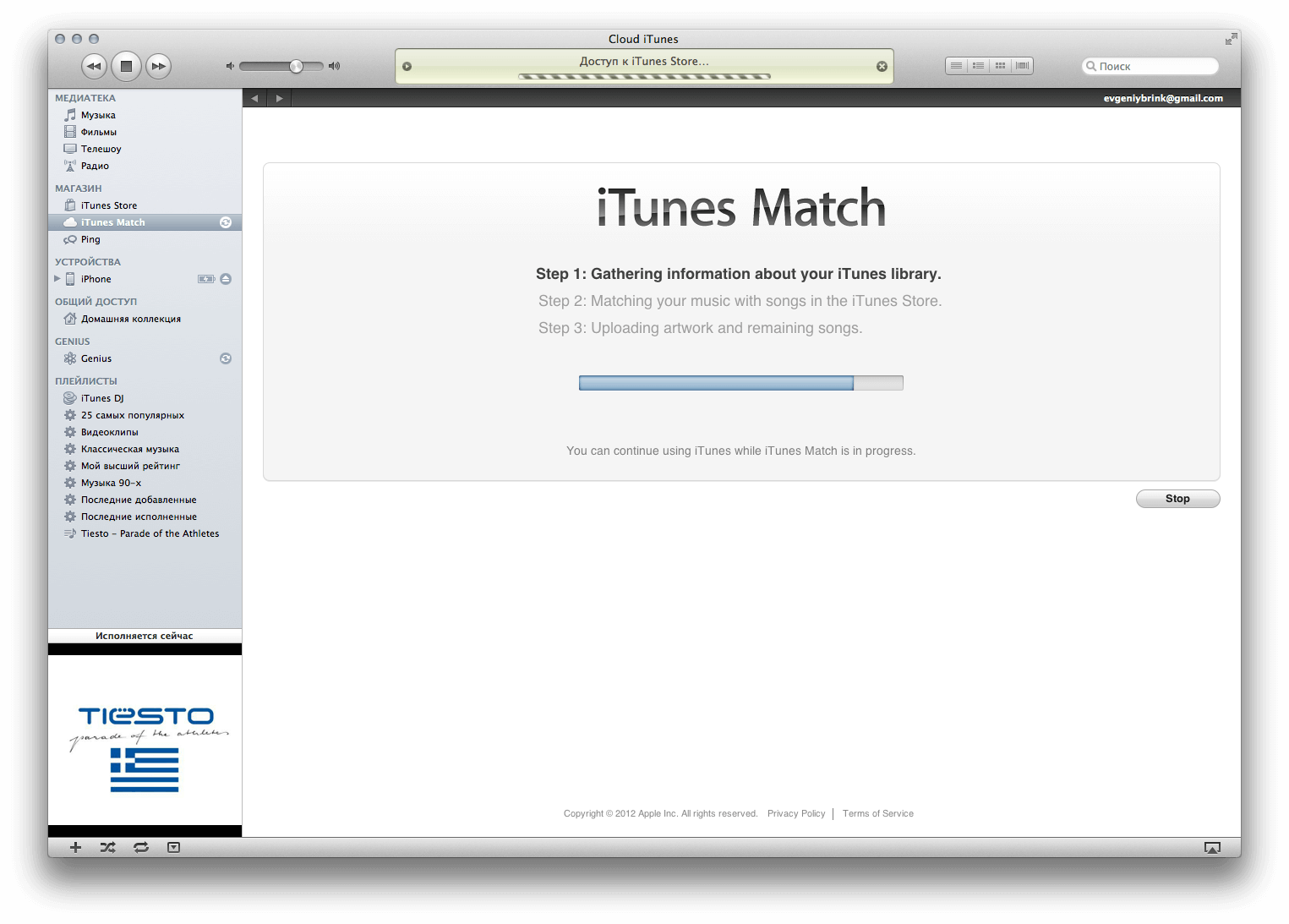Stop the iTunes Match process

1177,499
